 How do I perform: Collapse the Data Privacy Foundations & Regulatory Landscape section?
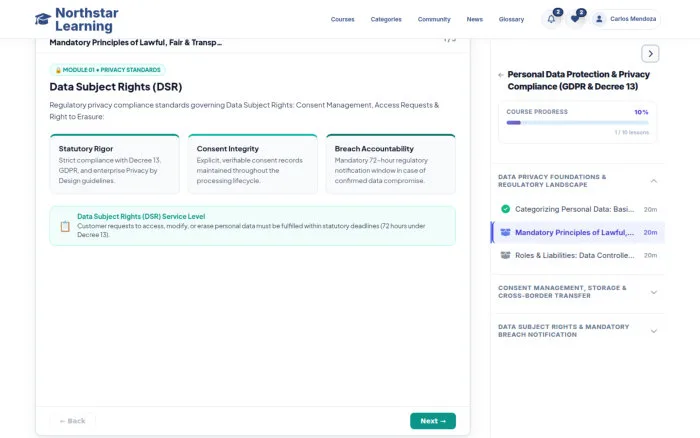[577, 181]
